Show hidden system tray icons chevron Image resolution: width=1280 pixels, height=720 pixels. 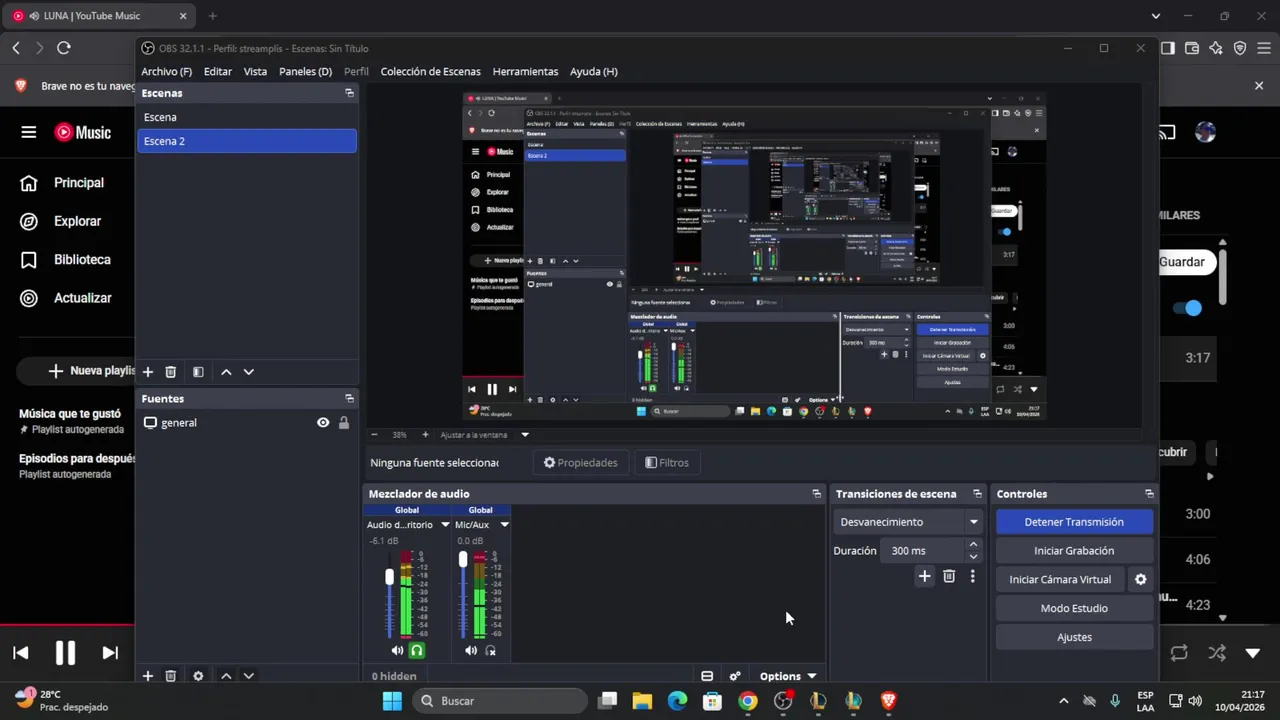[x=1063, y=701]
